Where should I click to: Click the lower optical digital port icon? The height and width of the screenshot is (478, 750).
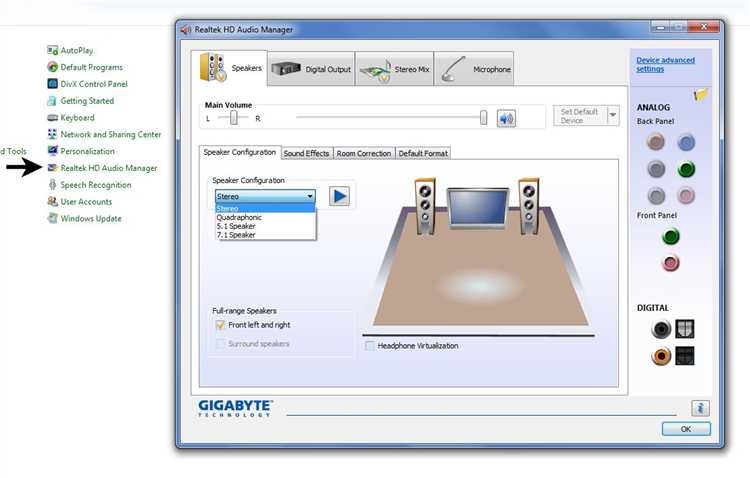click(684, 356)
